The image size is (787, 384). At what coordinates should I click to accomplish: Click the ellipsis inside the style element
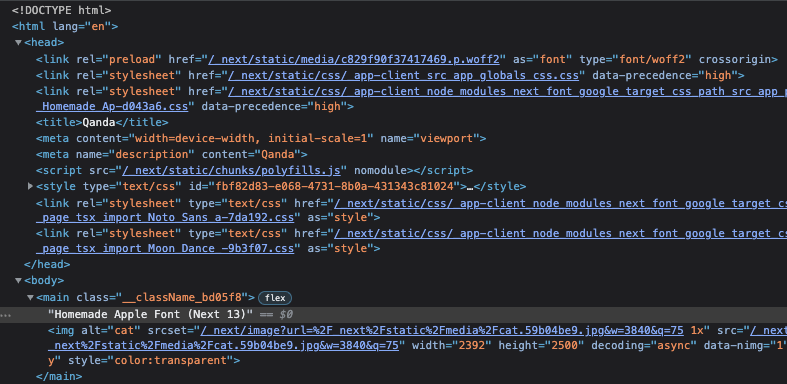click(x=470, y=187)
